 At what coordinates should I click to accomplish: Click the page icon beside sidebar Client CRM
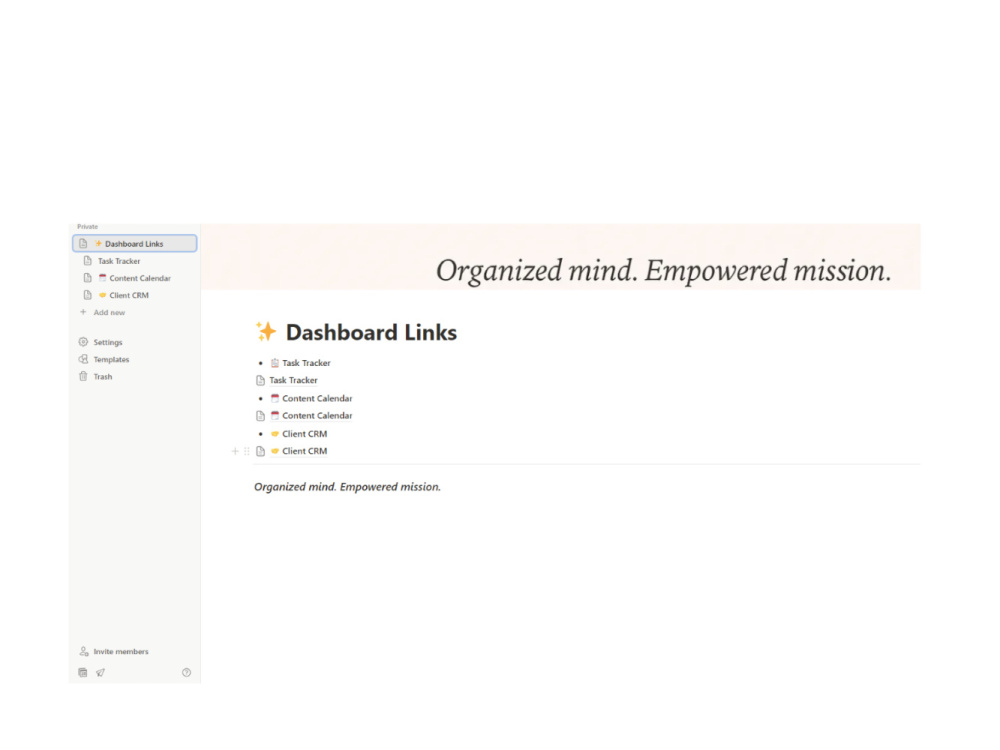(x=88, y=295)
